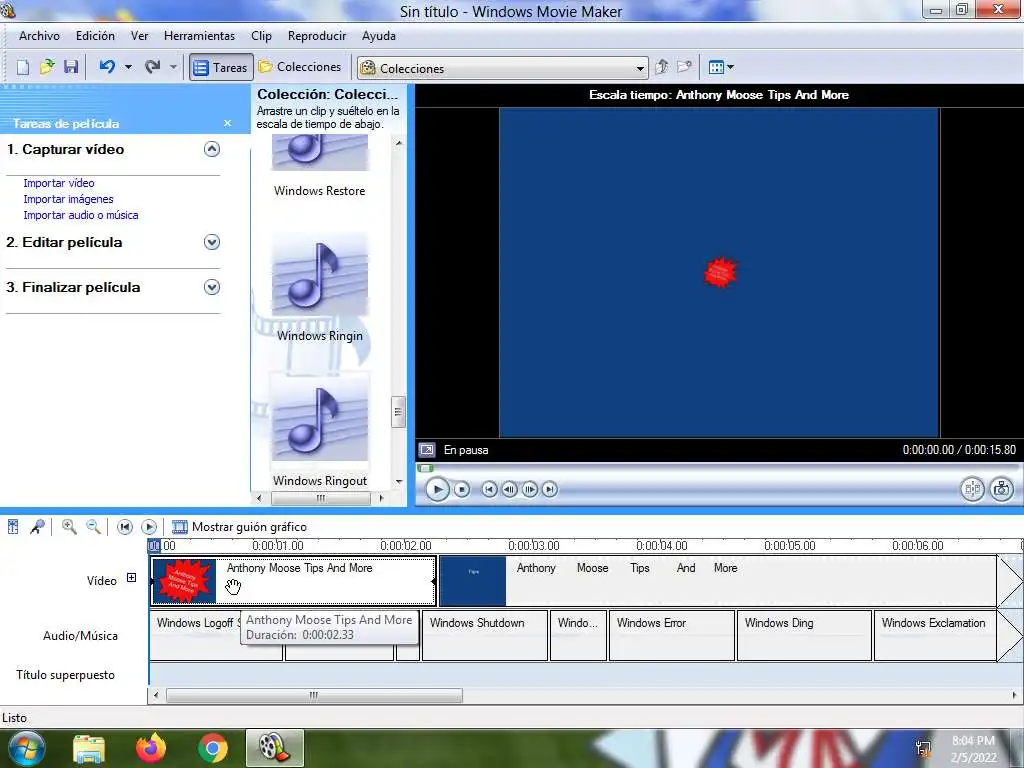Viewport: 1024px width, 768px height.
Task: Click the collection horizontal scroll right arrow
Action: coord(381,498)
